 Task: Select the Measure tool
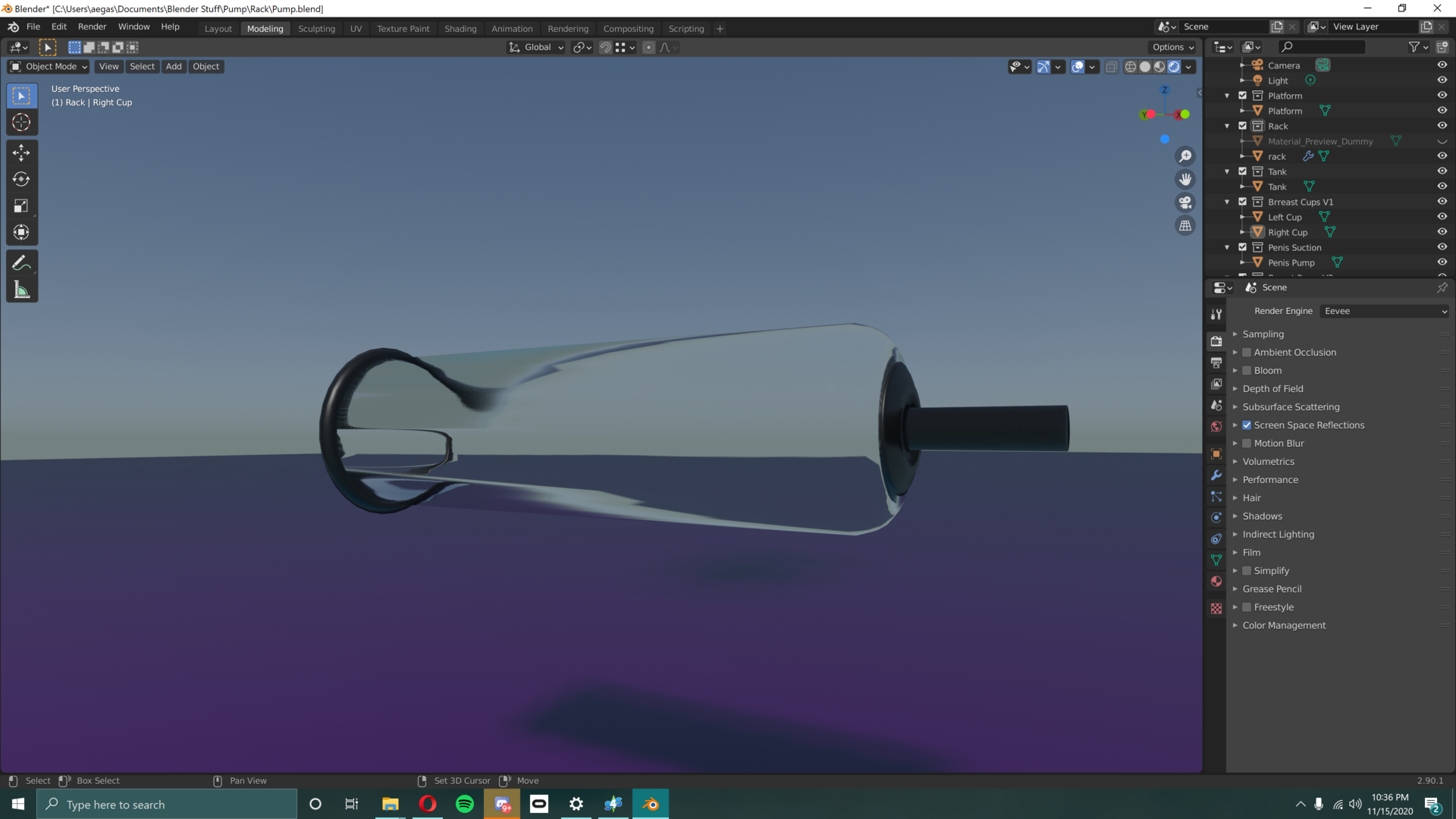pyautogui.click(x=21, y=290)
